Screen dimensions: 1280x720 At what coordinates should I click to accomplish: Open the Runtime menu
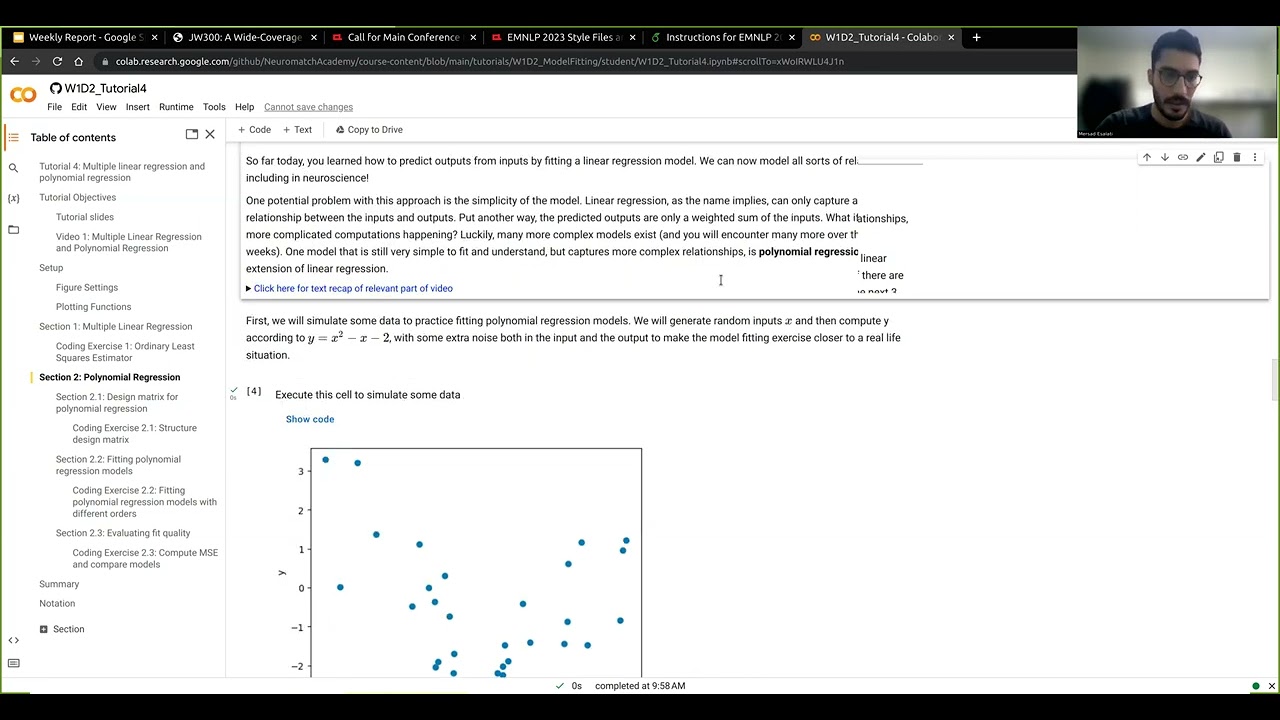(176, 107)
